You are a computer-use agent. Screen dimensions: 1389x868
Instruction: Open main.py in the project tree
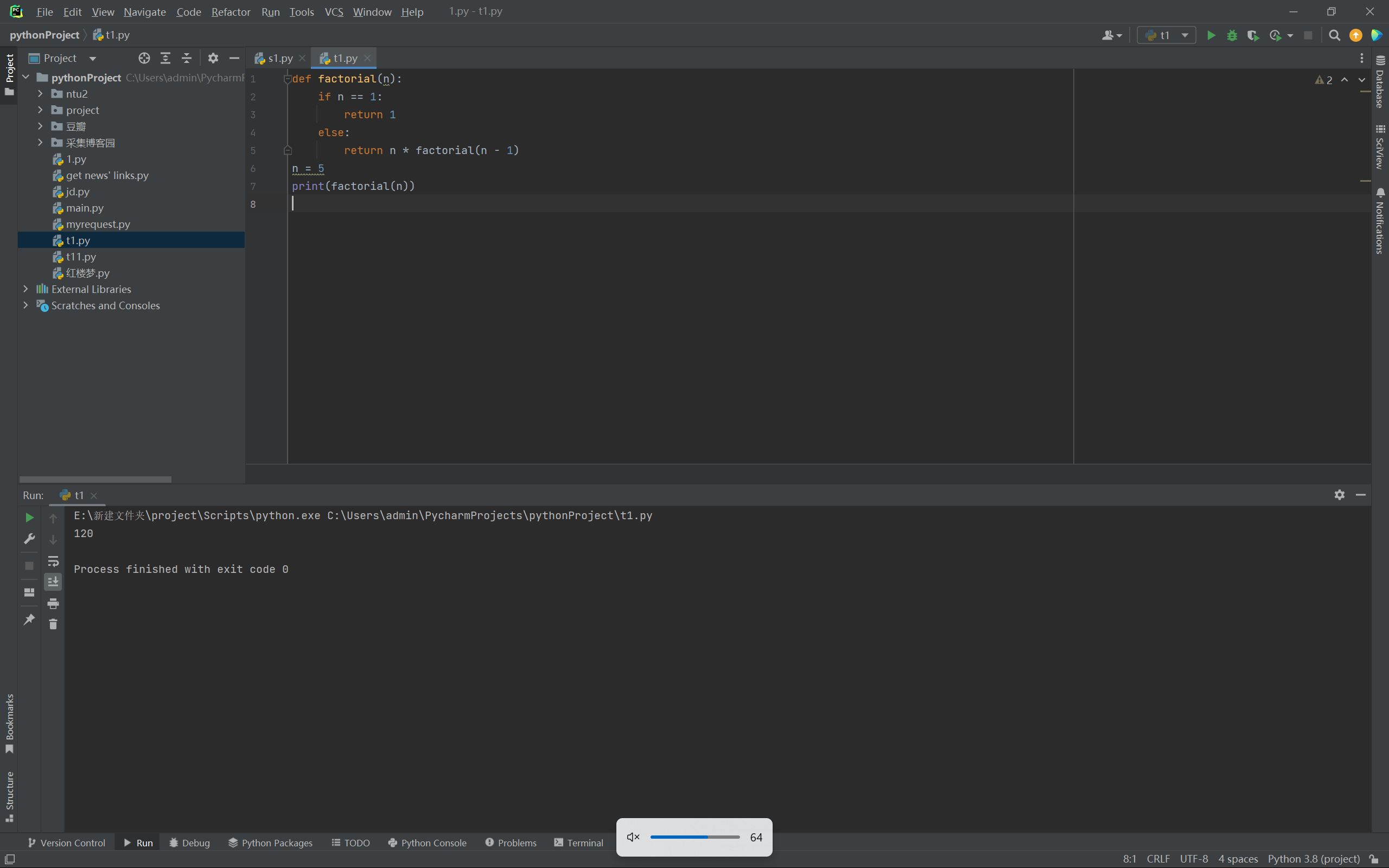pos(85,208)
